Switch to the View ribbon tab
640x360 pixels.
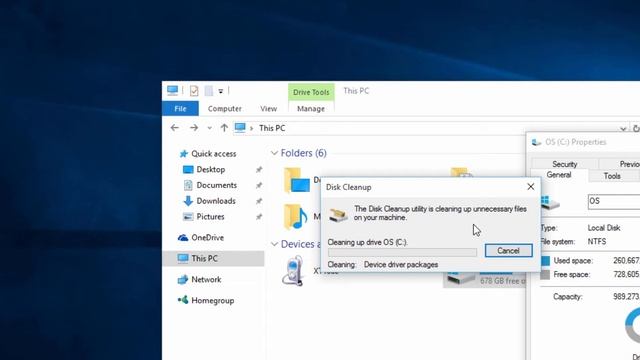pos(269,109)
